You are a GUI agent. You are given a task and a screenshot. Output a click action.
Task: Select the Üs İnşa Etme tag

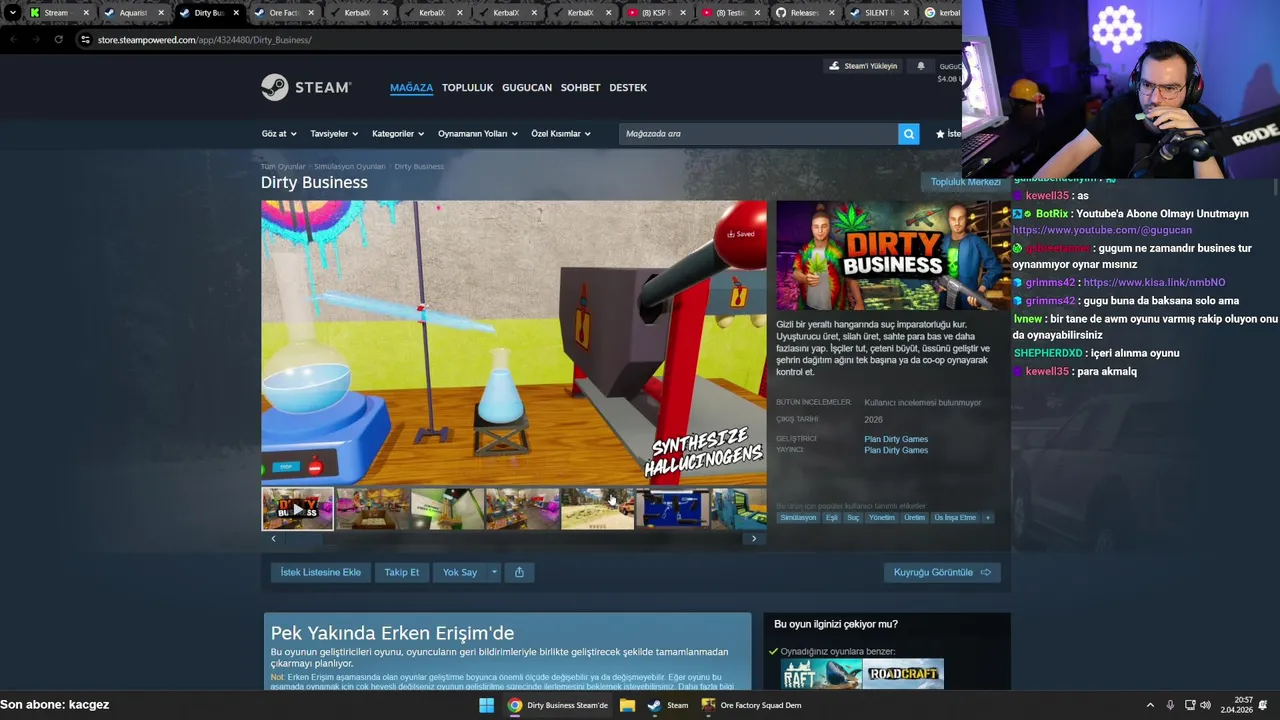point(955,518)
